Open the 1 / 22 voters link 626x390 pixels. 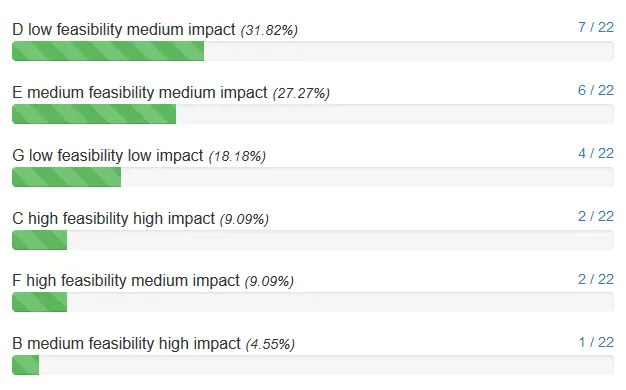(596, 342)
